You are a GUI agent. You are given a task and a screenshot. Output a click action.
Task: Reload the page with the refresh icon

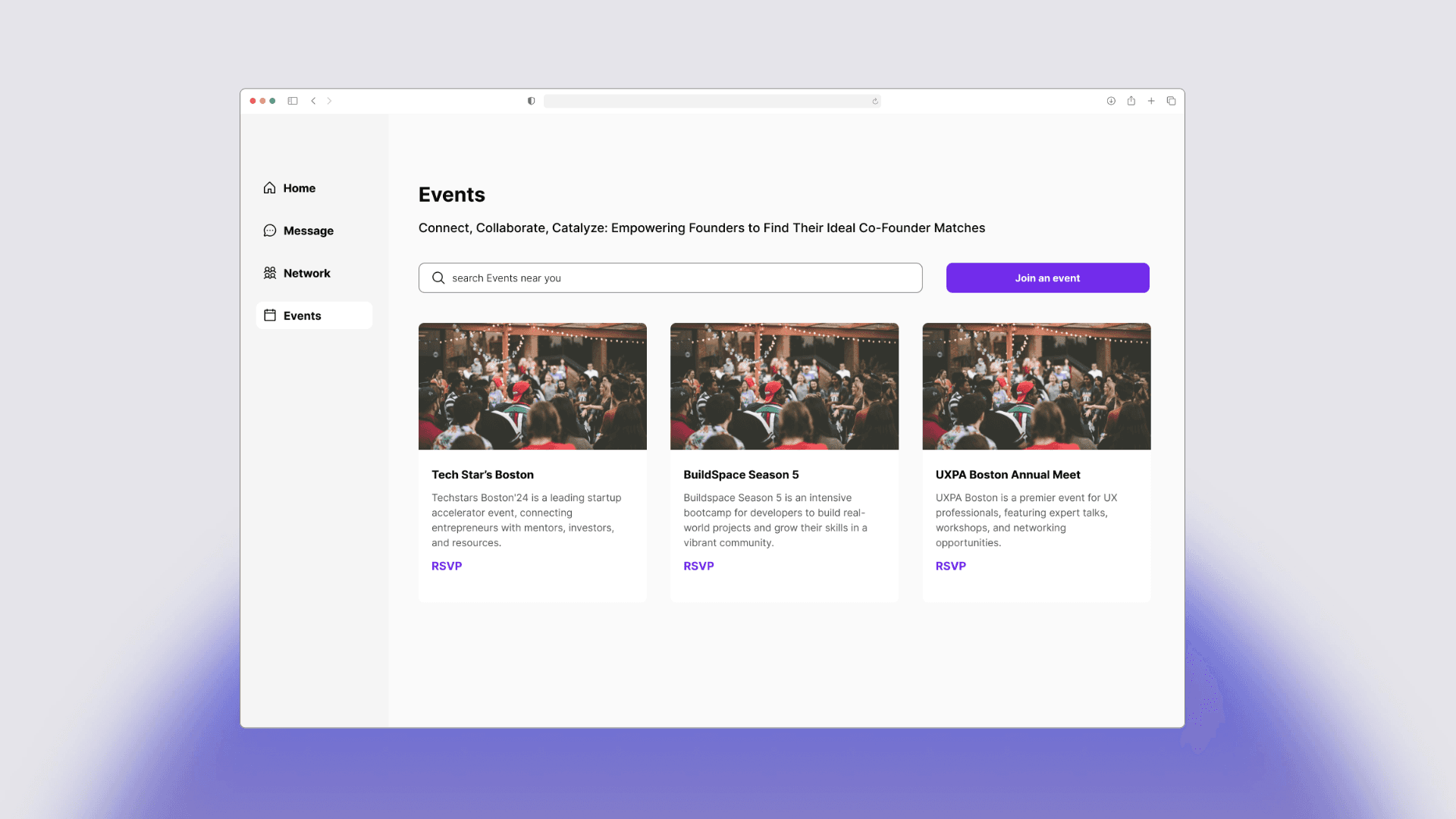point(875,102)
